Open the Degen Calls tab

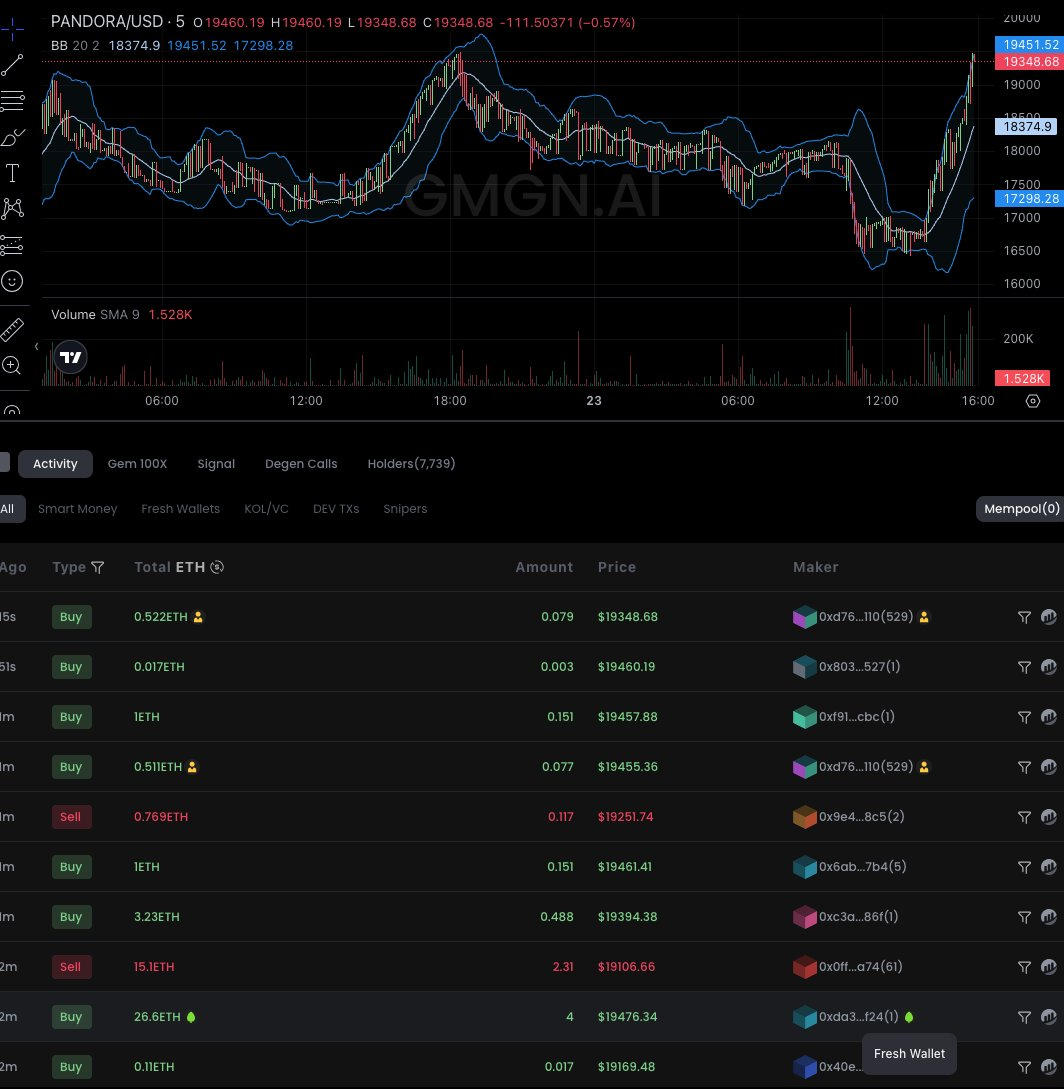(x=301, y=464)
